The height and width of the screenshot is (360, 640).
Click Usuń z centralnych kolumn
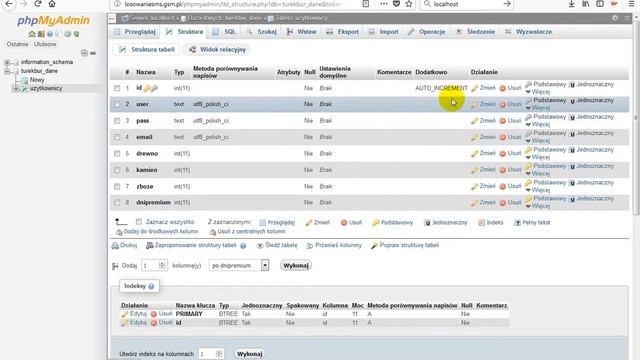[x=247, y=231]
